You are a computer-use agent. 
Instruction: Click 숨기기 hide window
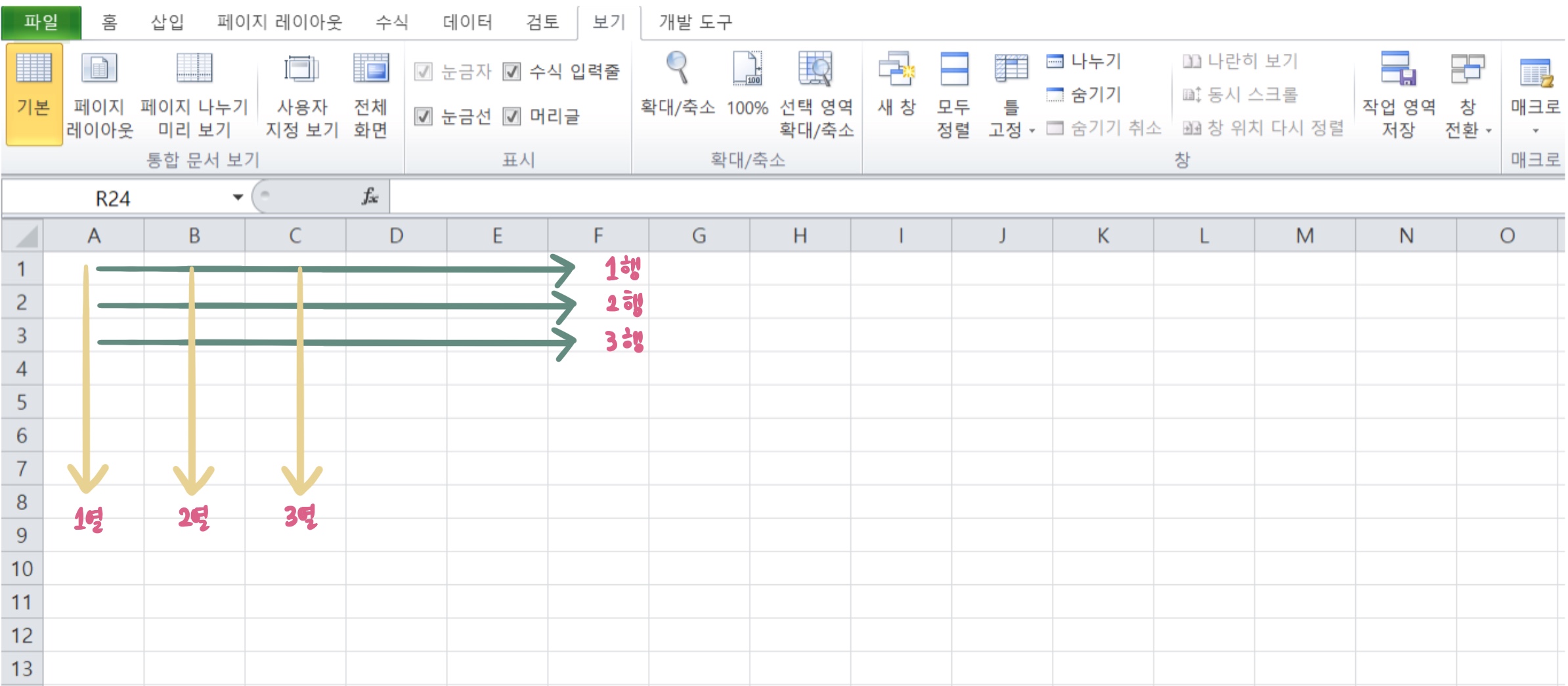tap(1083, 95)
